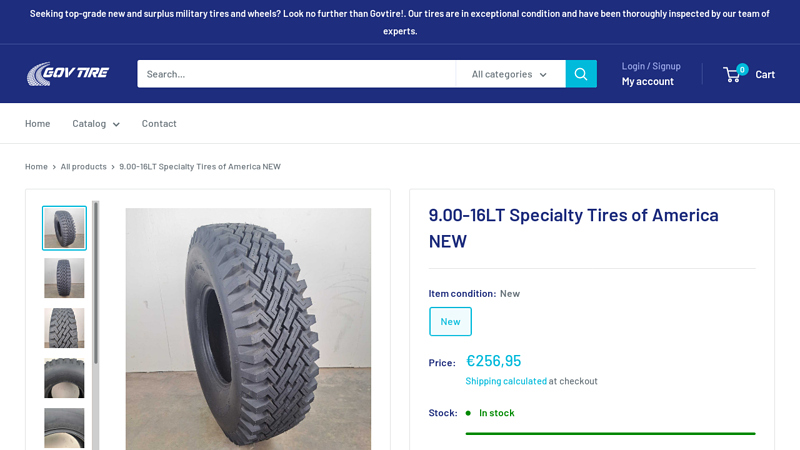Image resolution: width=800 pixels, height=450 pixels.
Task: Click the Home breadcrumb link
Action: (x=36, y=166)
